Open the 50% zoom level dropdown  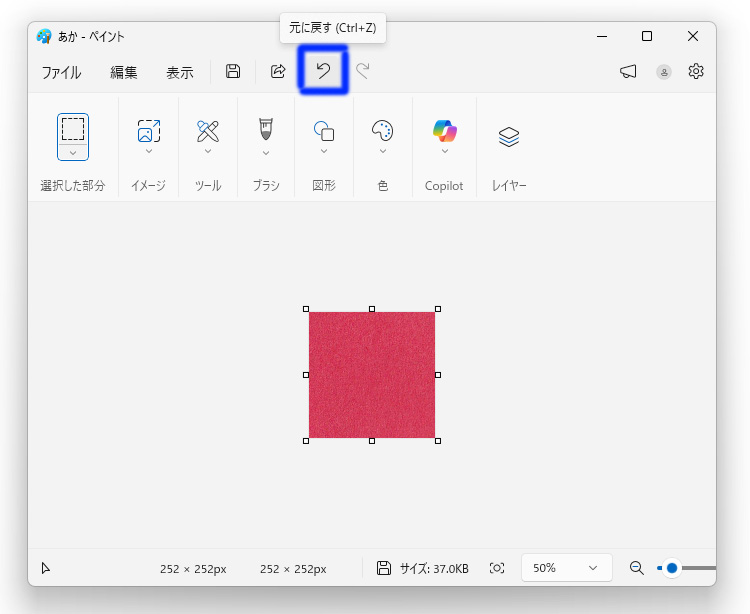565,568
